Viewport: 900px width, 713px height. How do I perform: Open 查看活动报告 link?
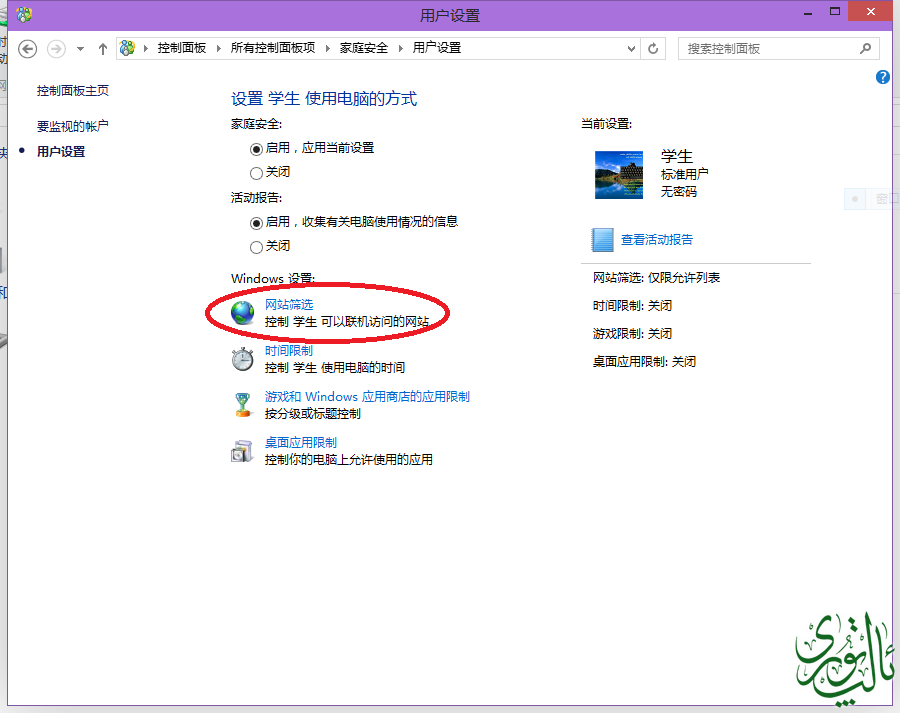click(x=657, y=240)
